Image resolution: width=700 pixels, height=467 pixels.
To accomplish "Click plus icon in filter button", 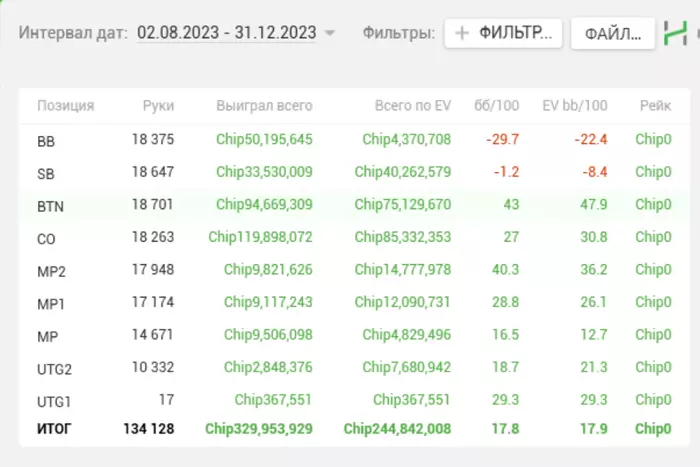I will (x=462, y=33).
